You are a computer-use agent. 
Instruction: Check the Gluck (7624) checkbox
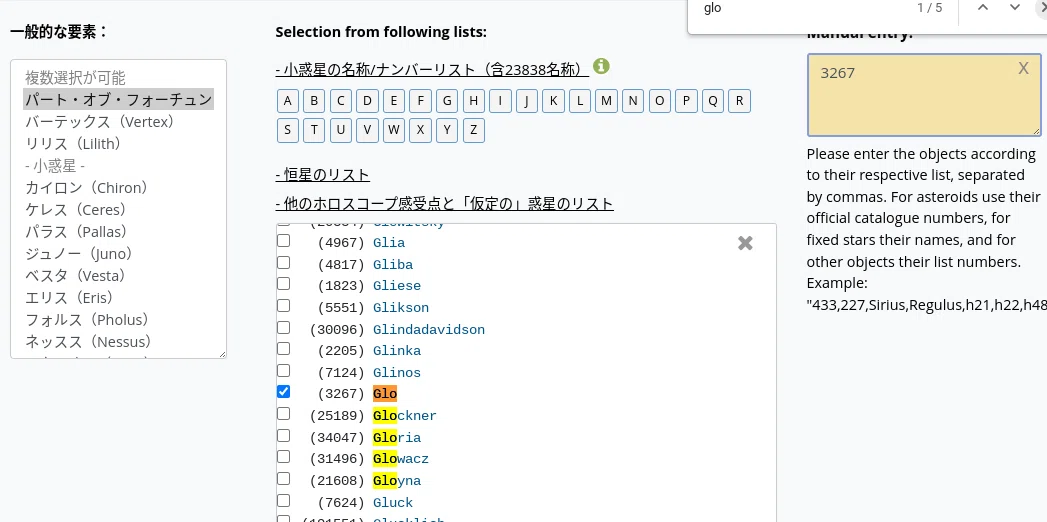(284, 500)
